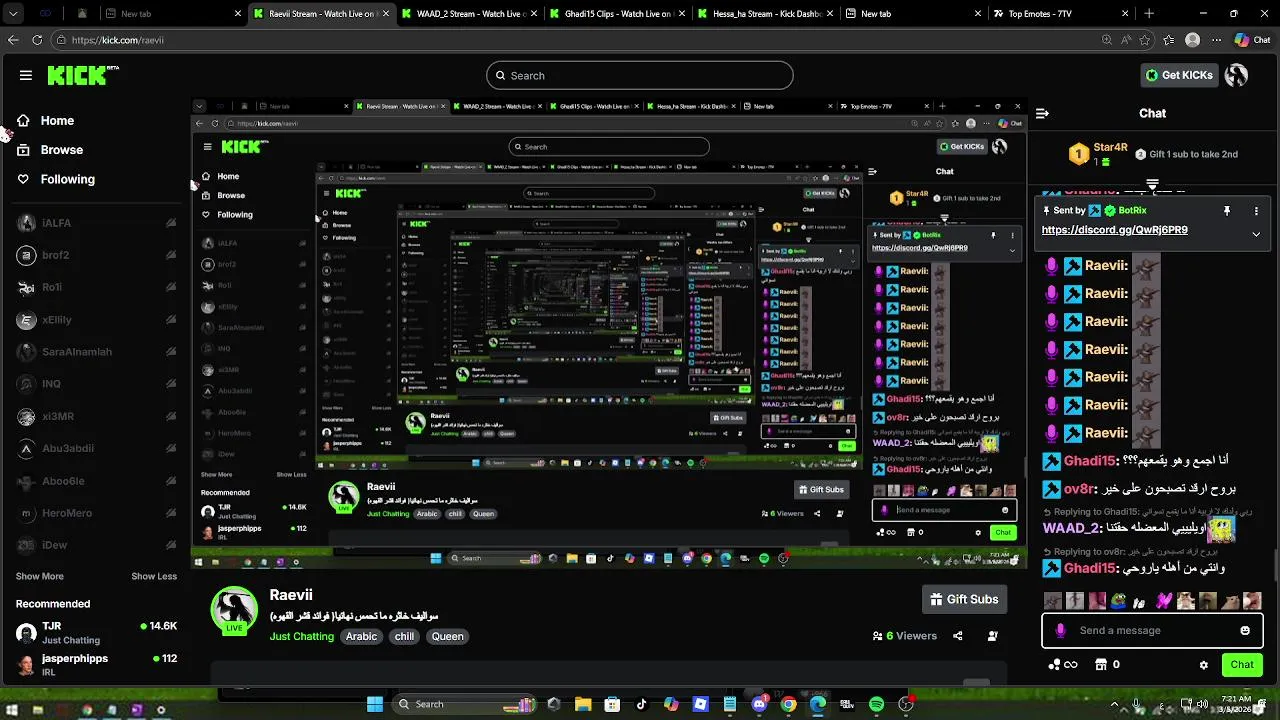
Task: Click the favorites star in the address bar
Action: click(x=1143, y=40)
